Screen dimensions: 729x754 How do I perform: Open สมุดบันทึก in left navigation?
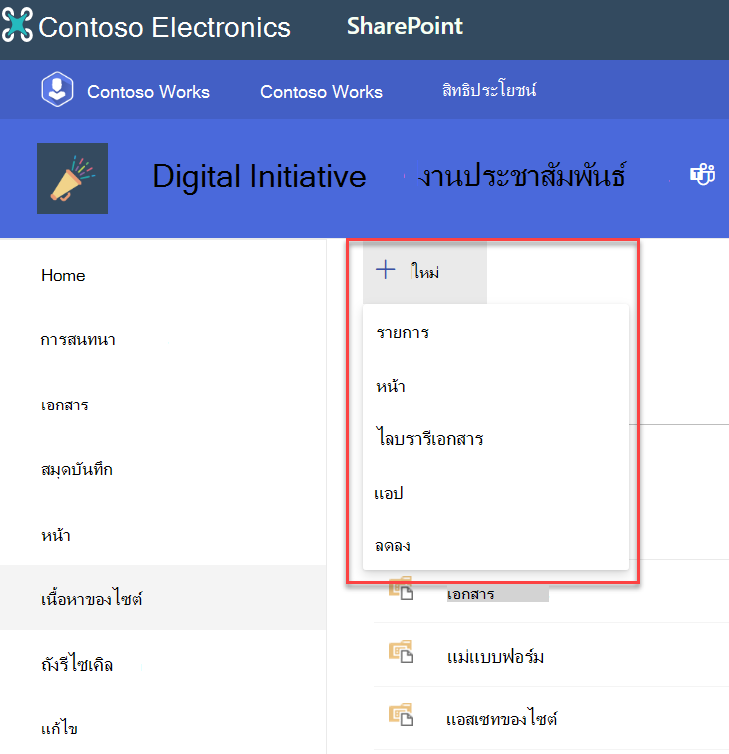tap(77, 469)
